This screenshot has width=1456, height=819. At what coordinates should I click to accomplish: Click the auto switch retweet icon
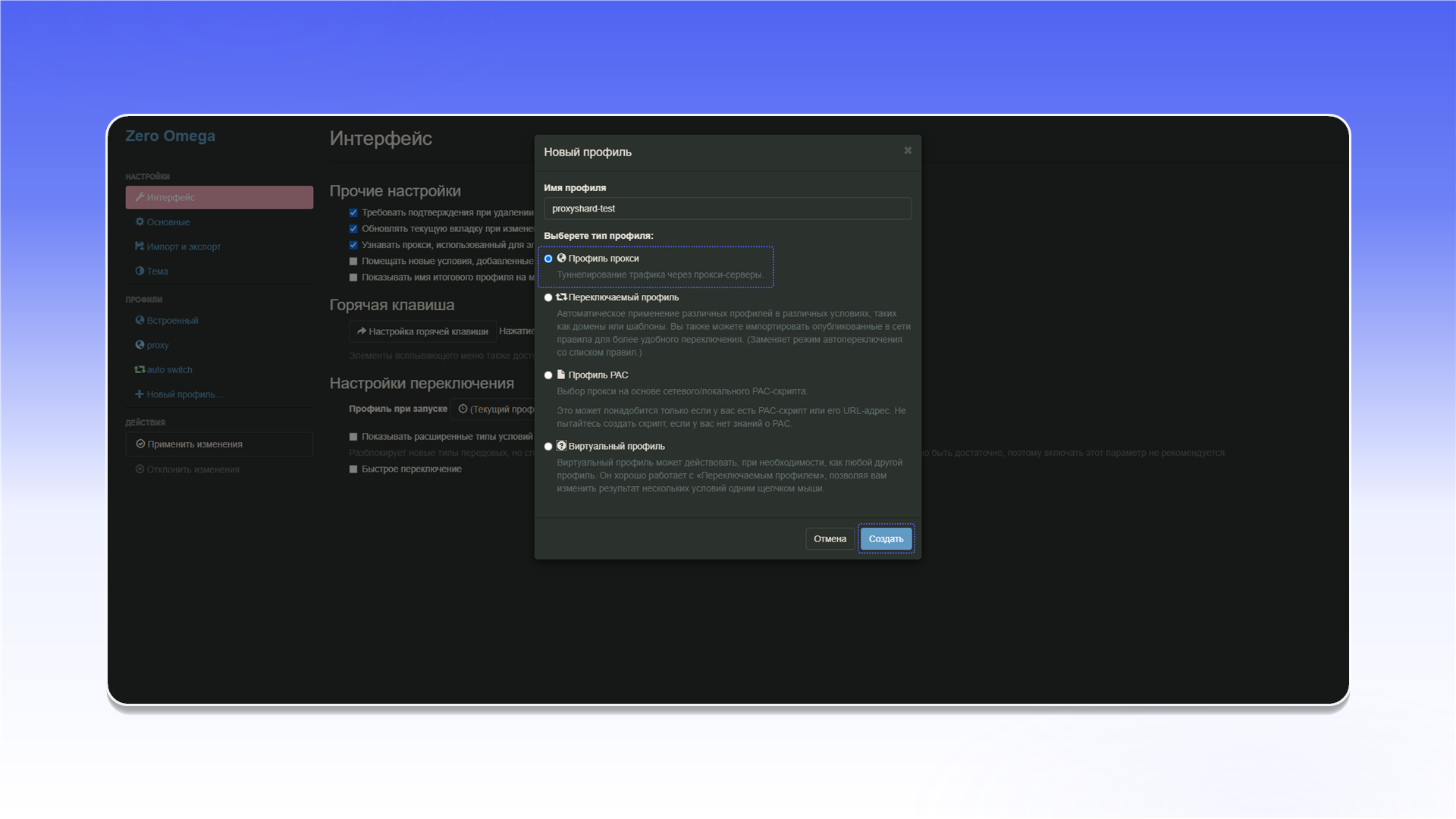coord(140,369)
